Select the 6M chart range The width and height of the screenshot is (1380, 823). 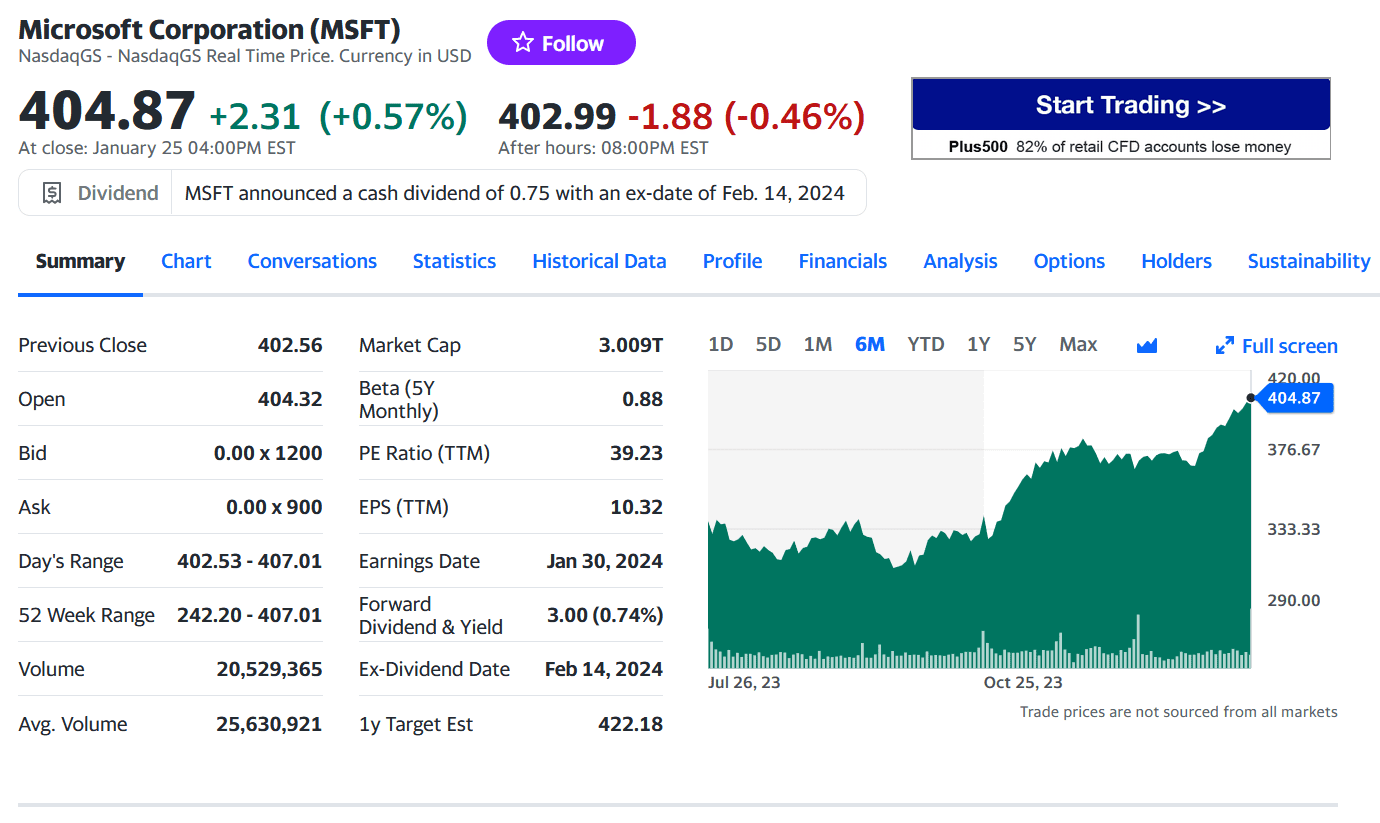[x=869, y=345]
